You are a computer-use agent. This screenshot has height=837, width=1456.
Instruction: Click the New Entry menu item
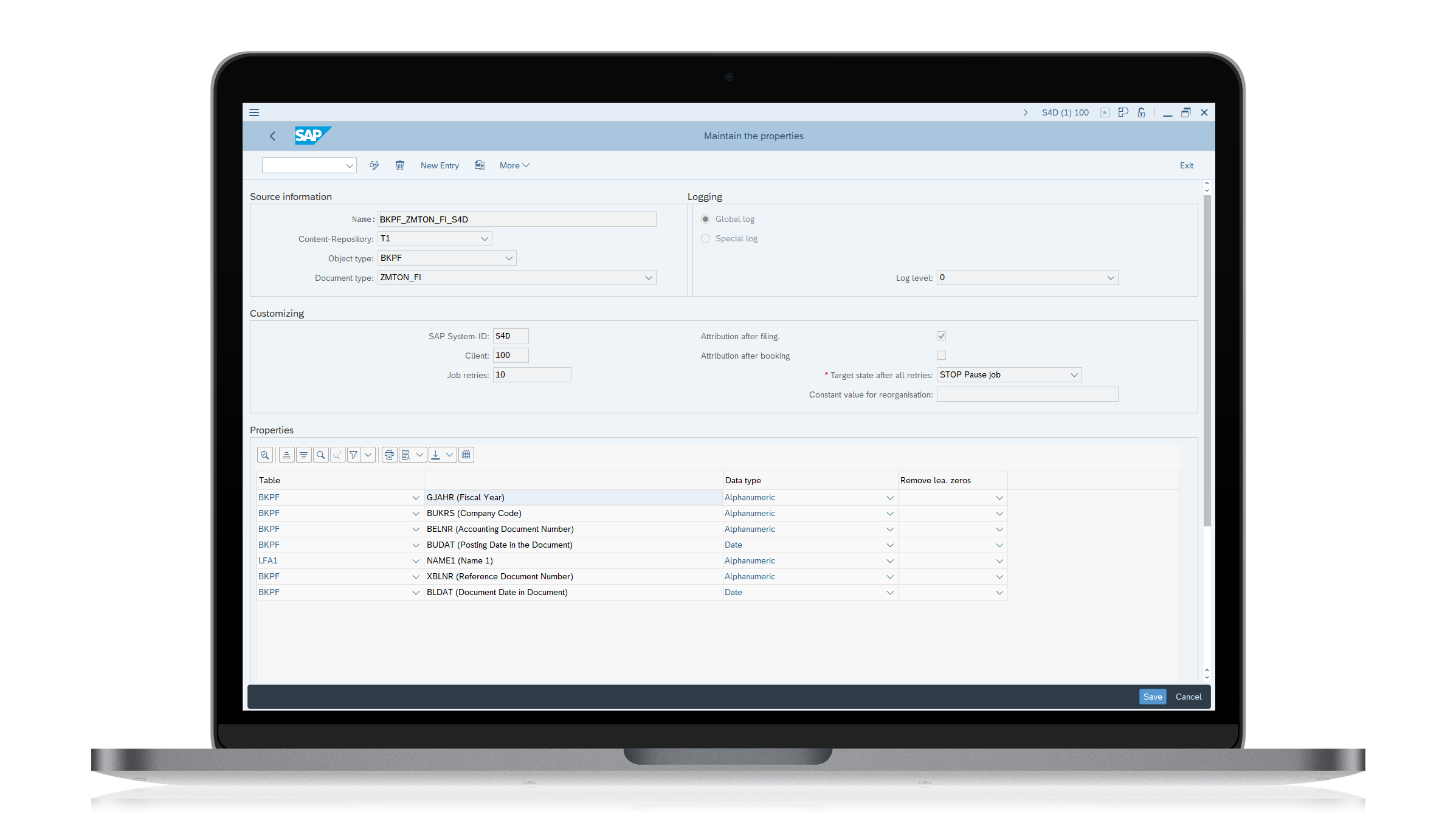[438, 165]
